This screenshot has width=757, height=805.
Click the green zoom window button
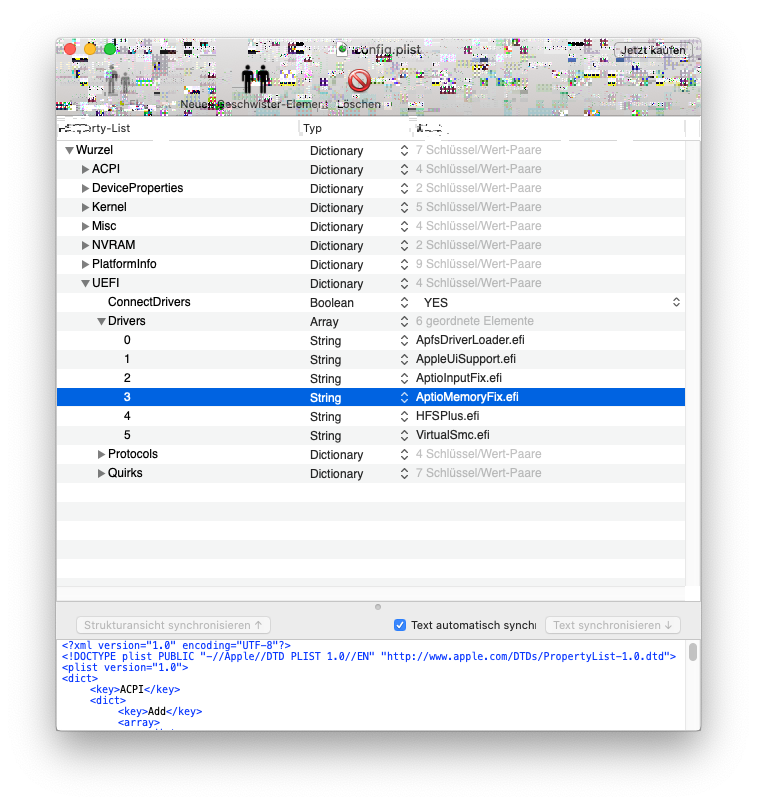pos(110,49)
